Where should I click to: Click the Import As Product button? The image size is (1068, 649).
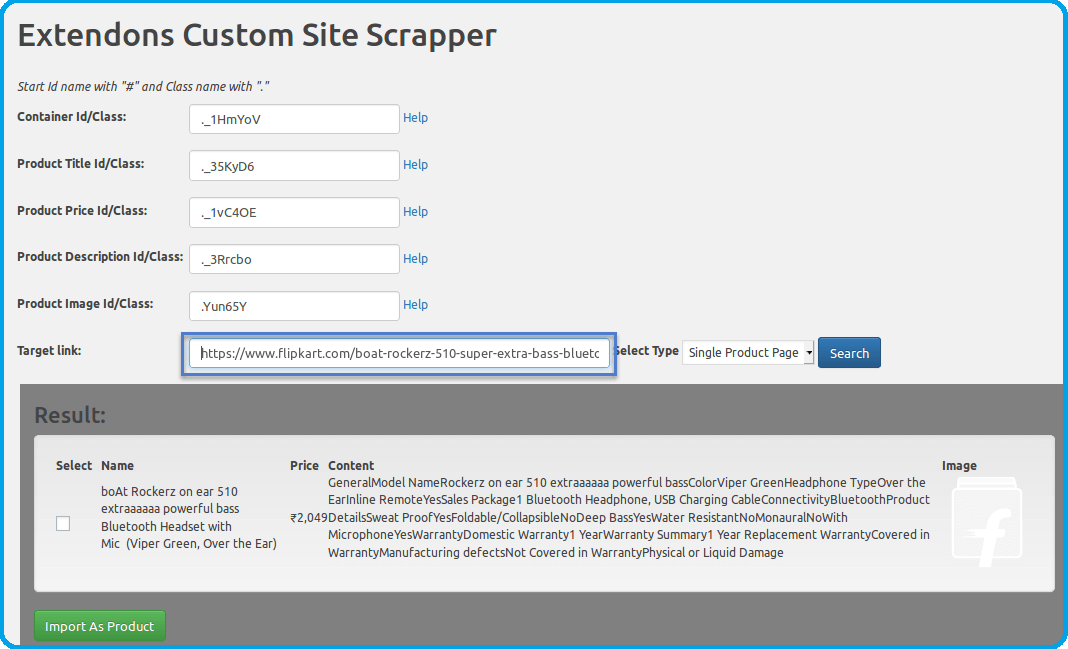100,626
